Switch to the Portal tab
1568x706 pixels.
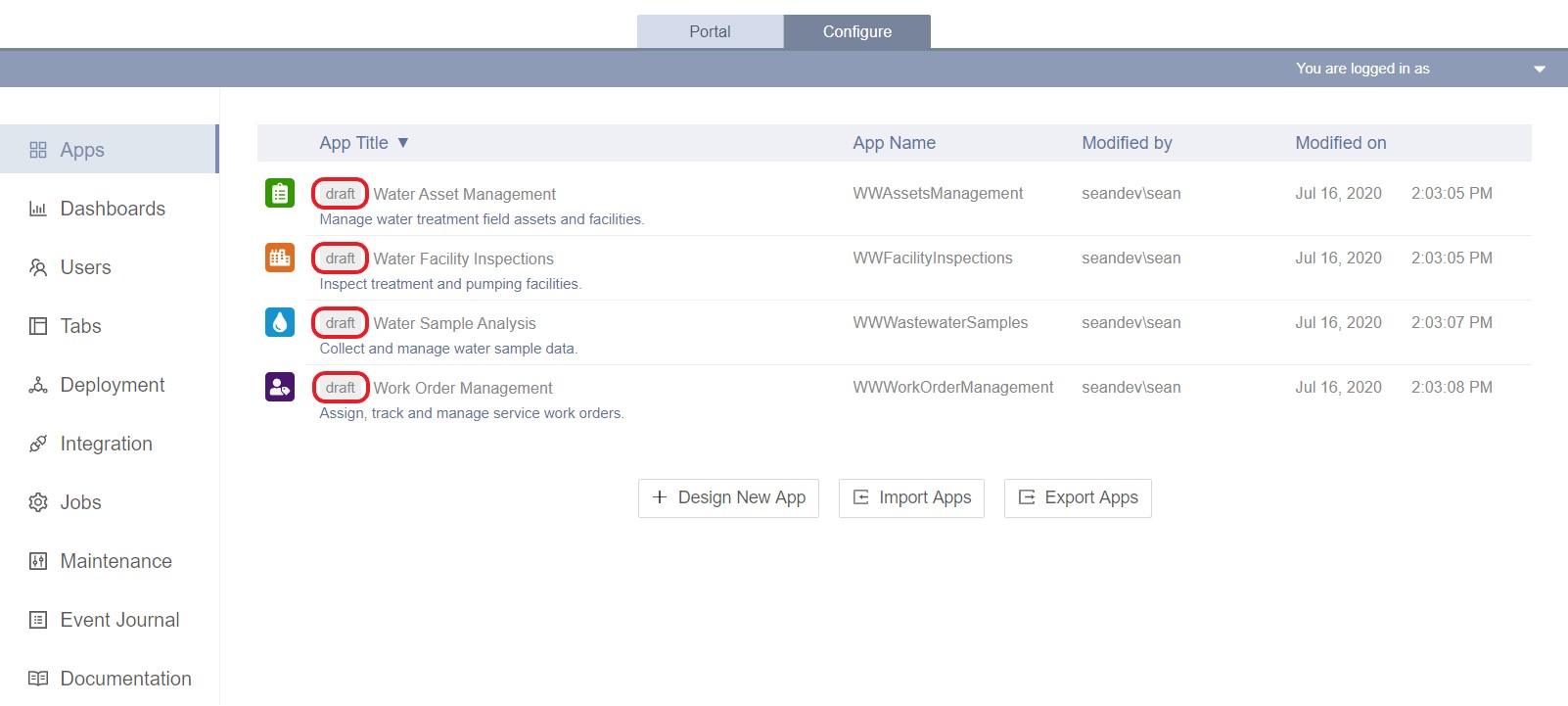tap(710, 31)
